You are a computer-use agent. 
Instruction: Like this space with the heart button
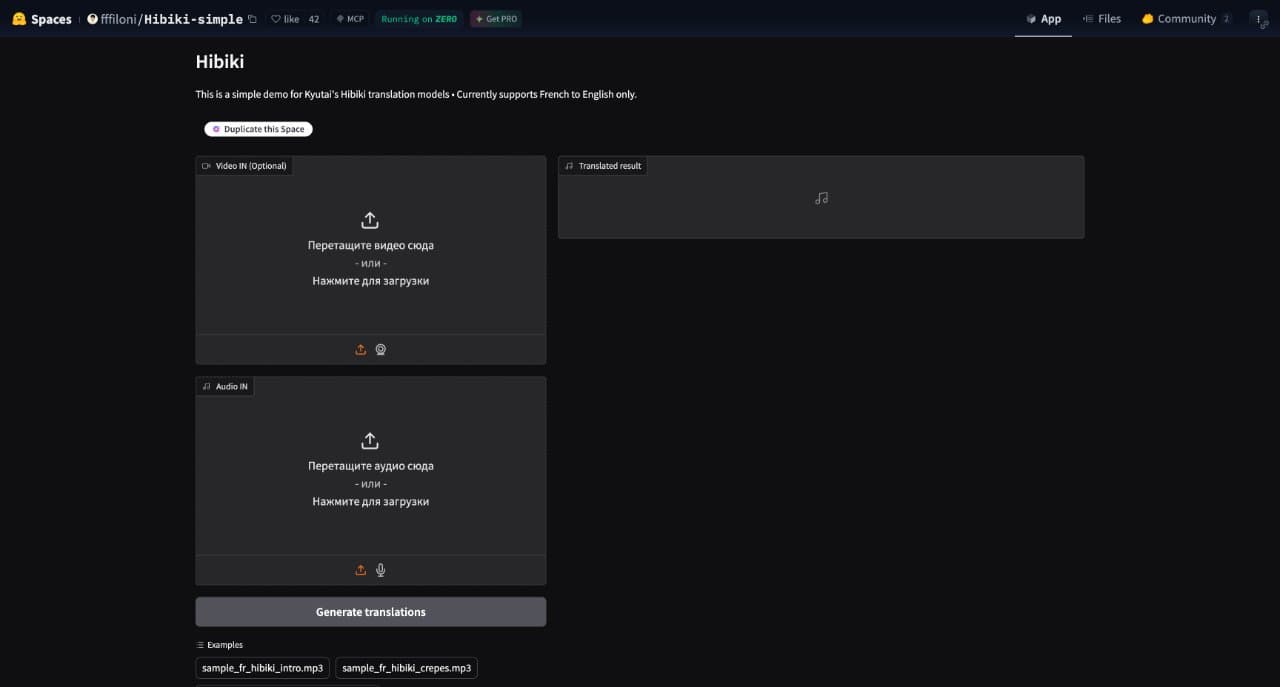285,19
